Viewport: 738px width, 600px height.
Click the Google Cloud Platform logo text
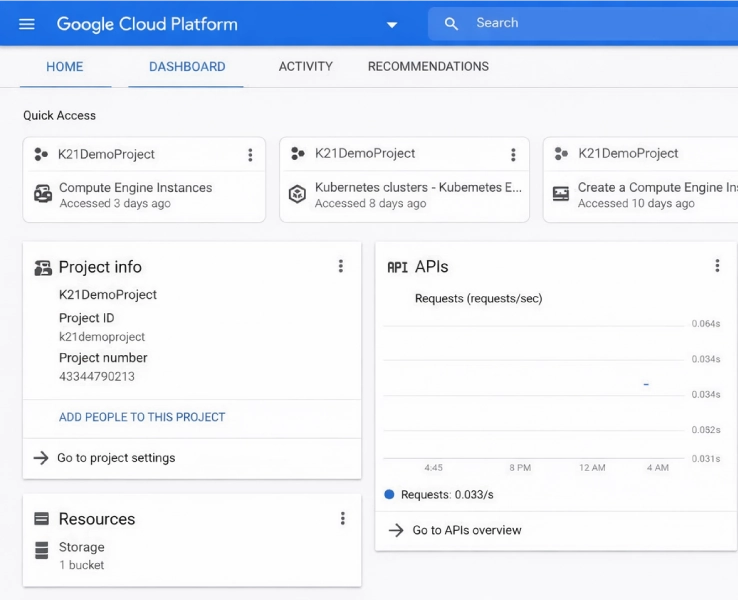147,24
